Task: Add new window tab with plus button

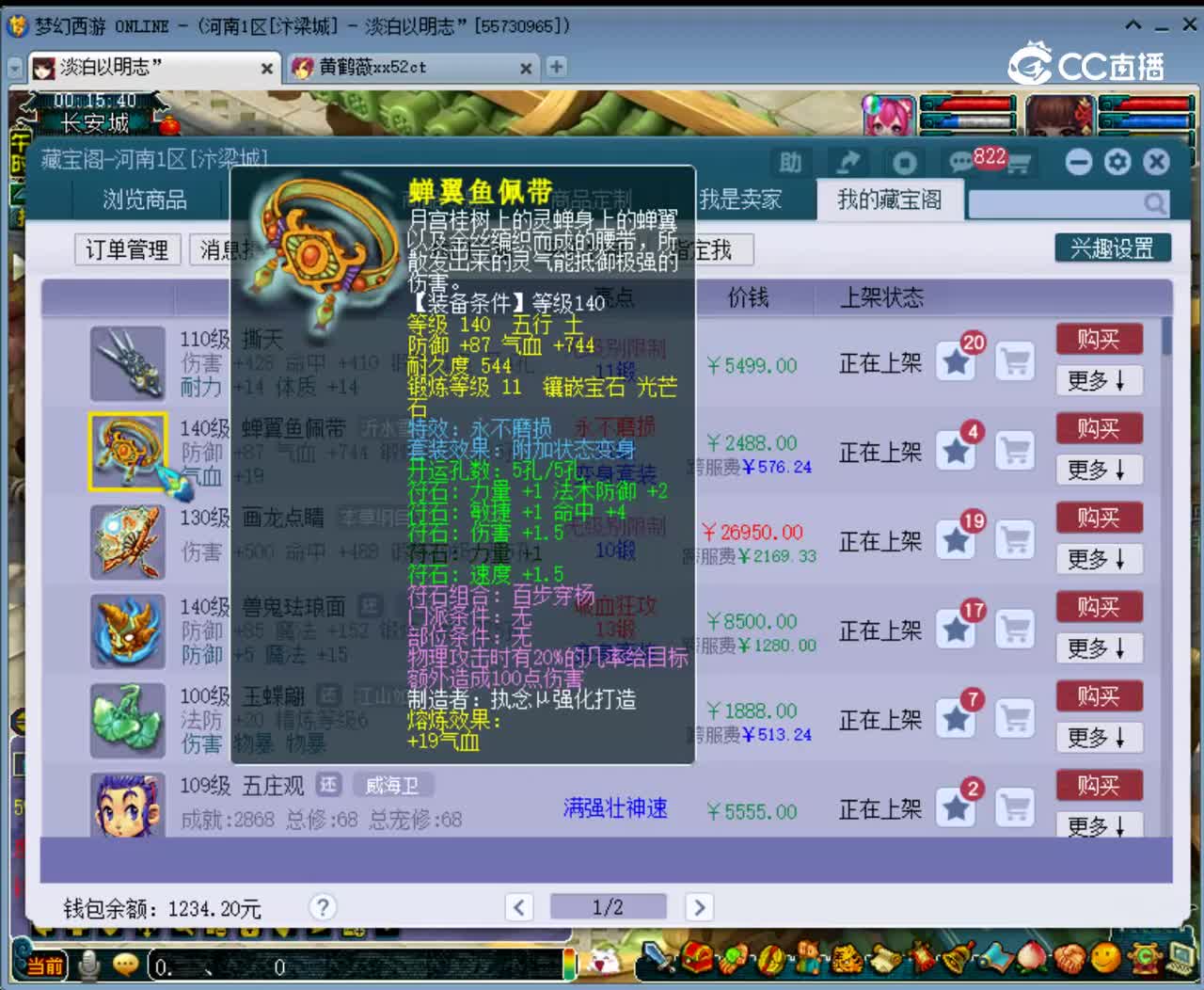Action: tap(557, 67)
